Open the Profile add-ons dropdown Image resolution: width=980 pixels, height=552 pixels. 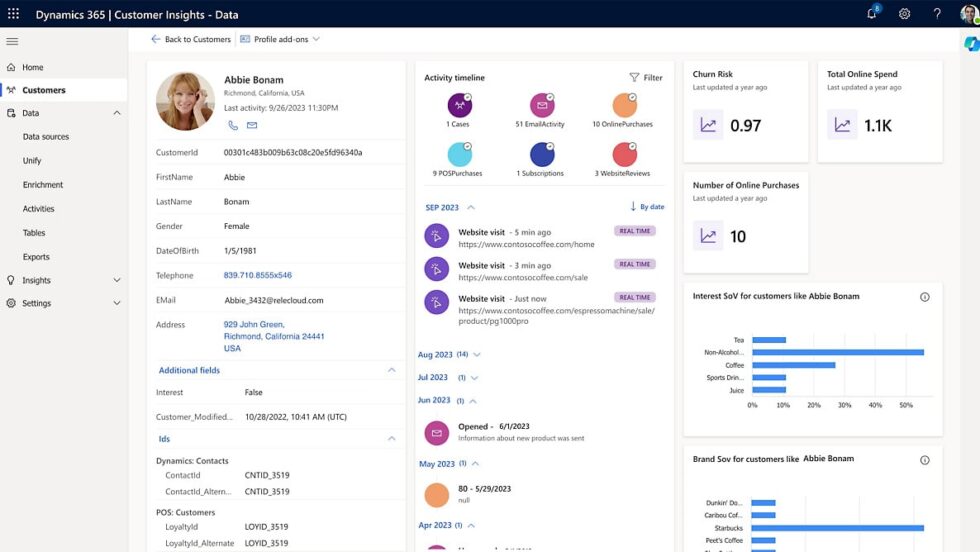coord(280,39)
